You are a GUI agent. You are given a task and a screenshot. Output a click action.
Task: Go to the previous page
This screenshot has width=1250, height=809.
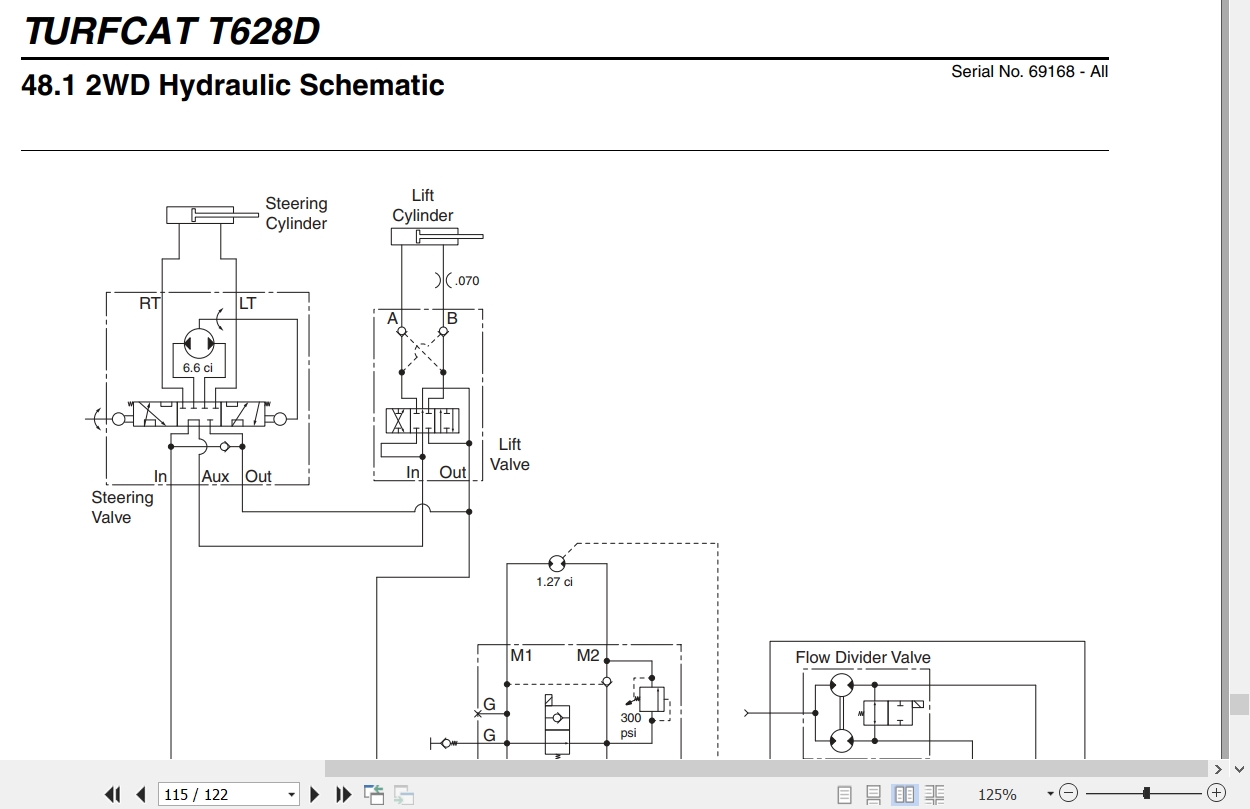click(x=141, y=795)
